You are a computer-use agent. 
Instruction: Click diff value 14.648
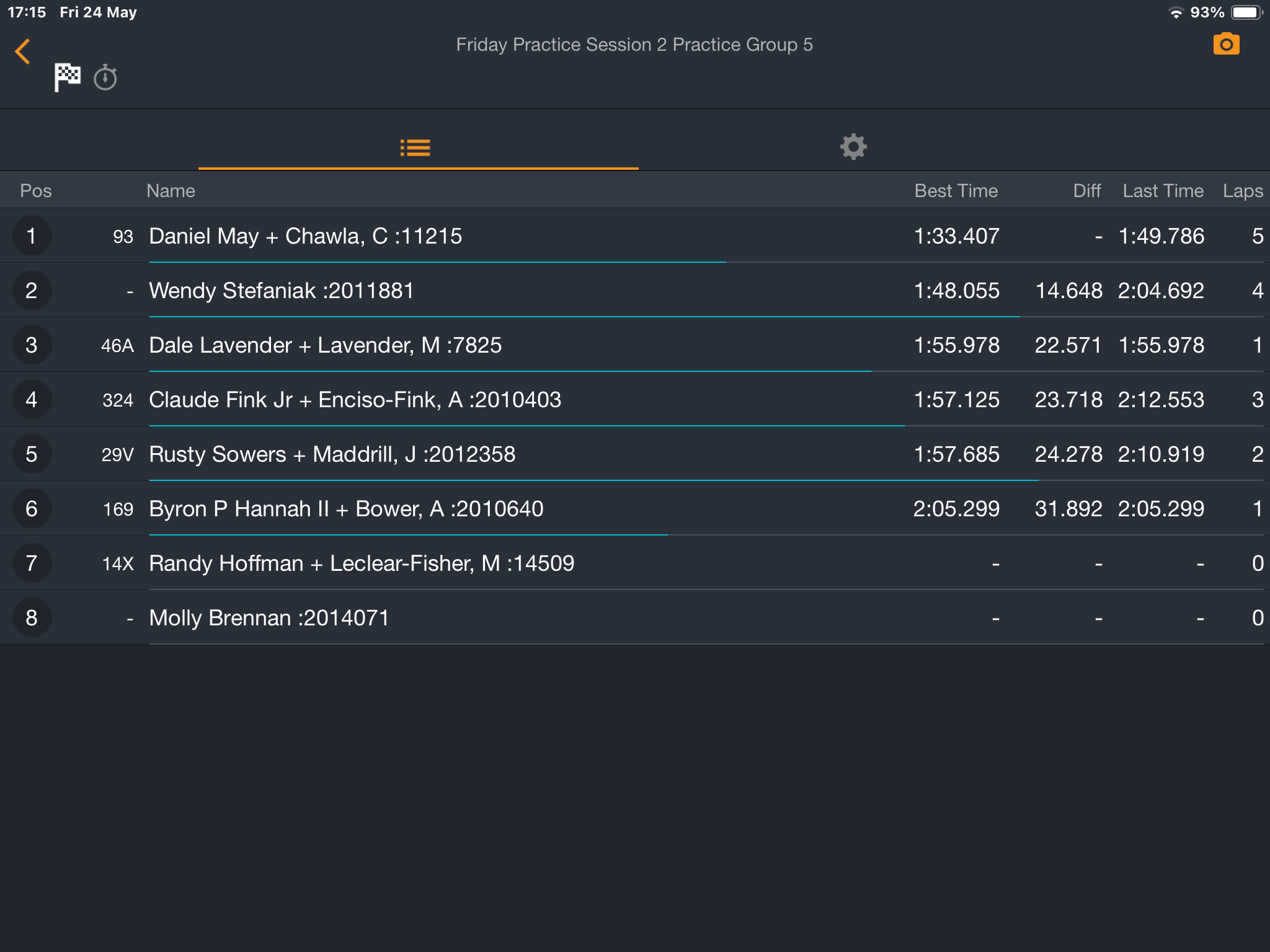tap(1069, 291)
